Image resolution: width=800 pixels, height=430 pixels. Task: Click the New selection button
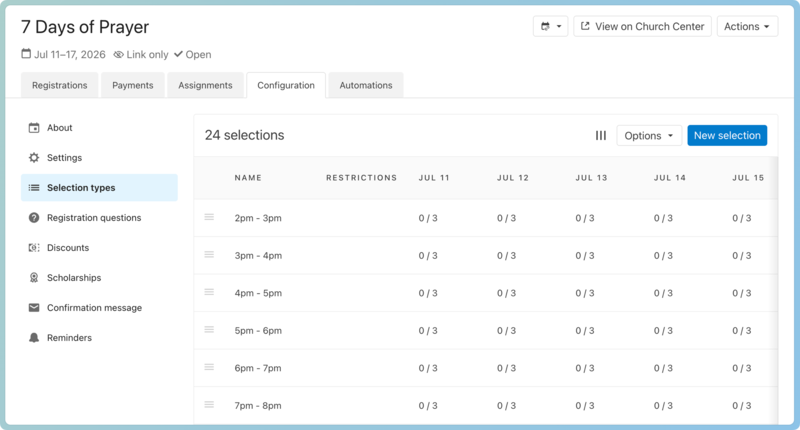coord(727,136)
